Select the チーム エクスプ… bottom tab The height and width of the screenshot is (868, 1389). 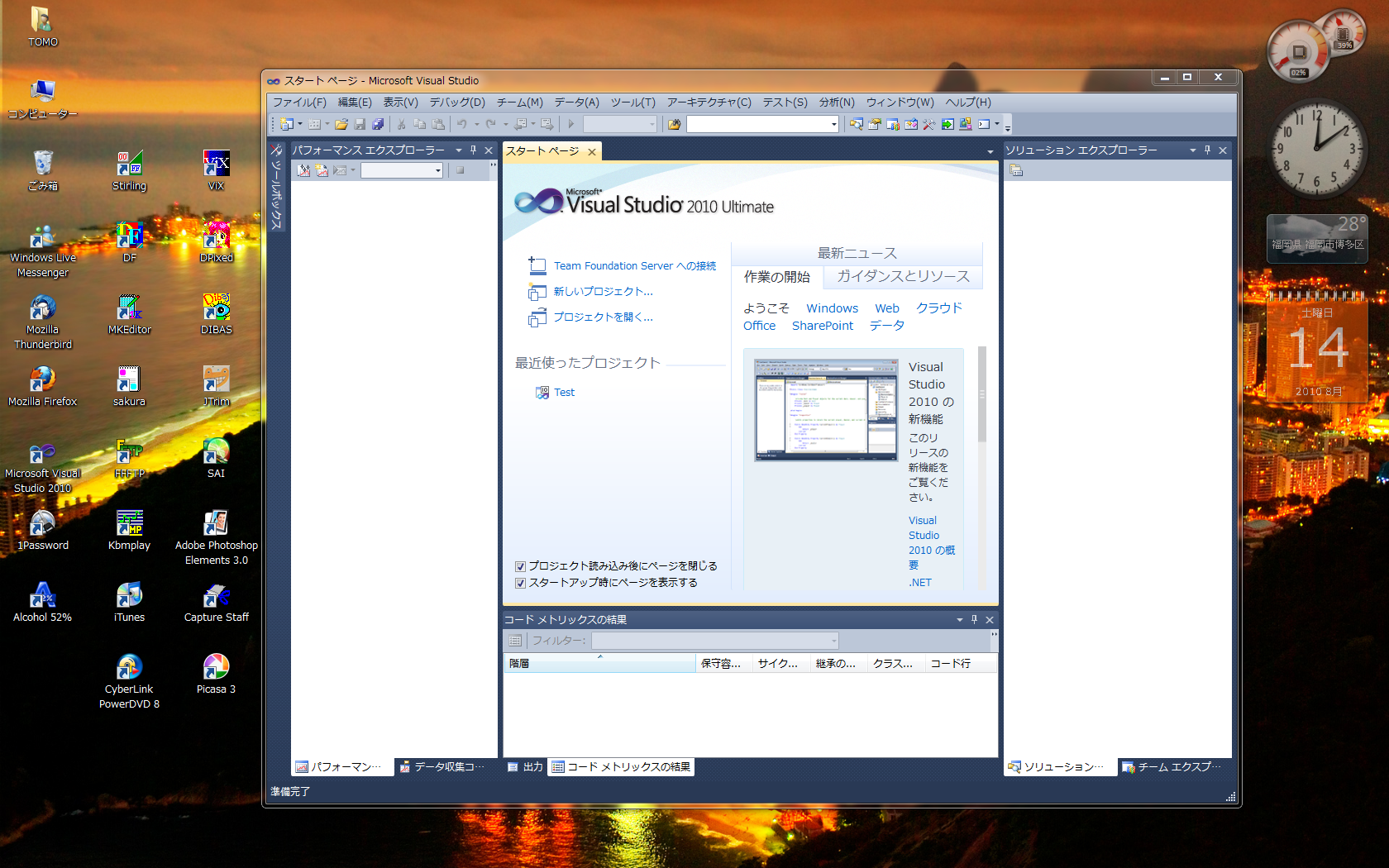point(1171,767)
